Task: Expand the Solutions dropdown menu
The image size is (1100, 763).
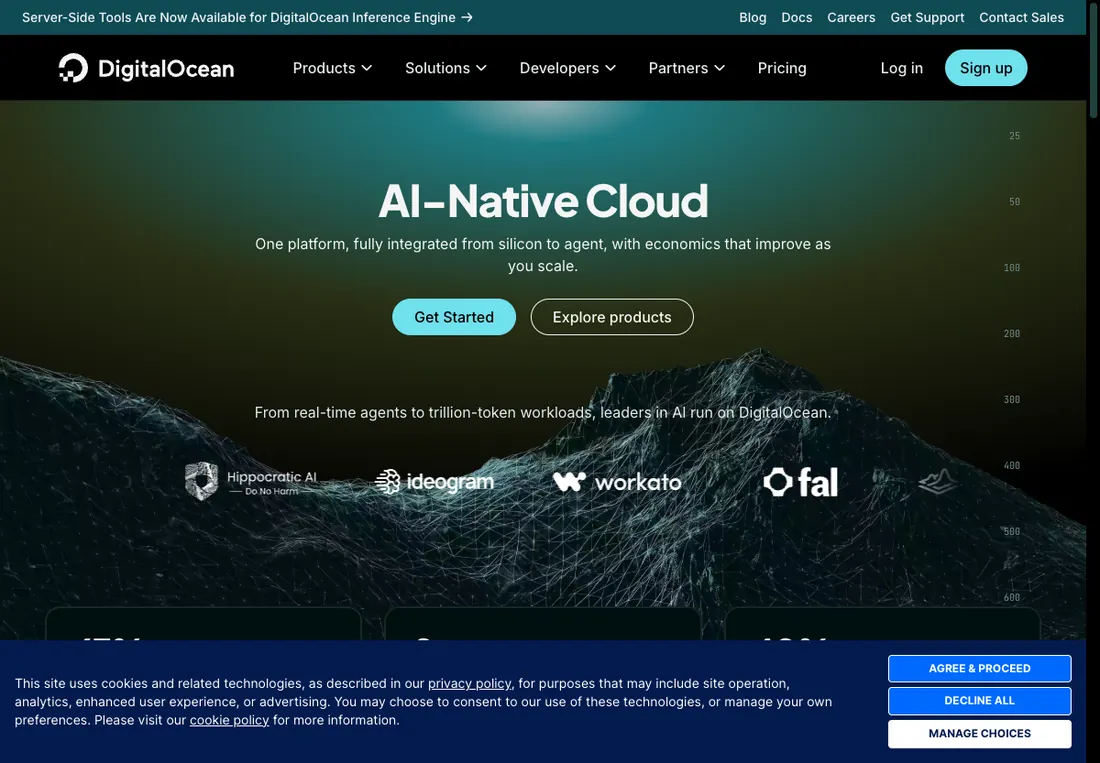Action: [445, 68]
